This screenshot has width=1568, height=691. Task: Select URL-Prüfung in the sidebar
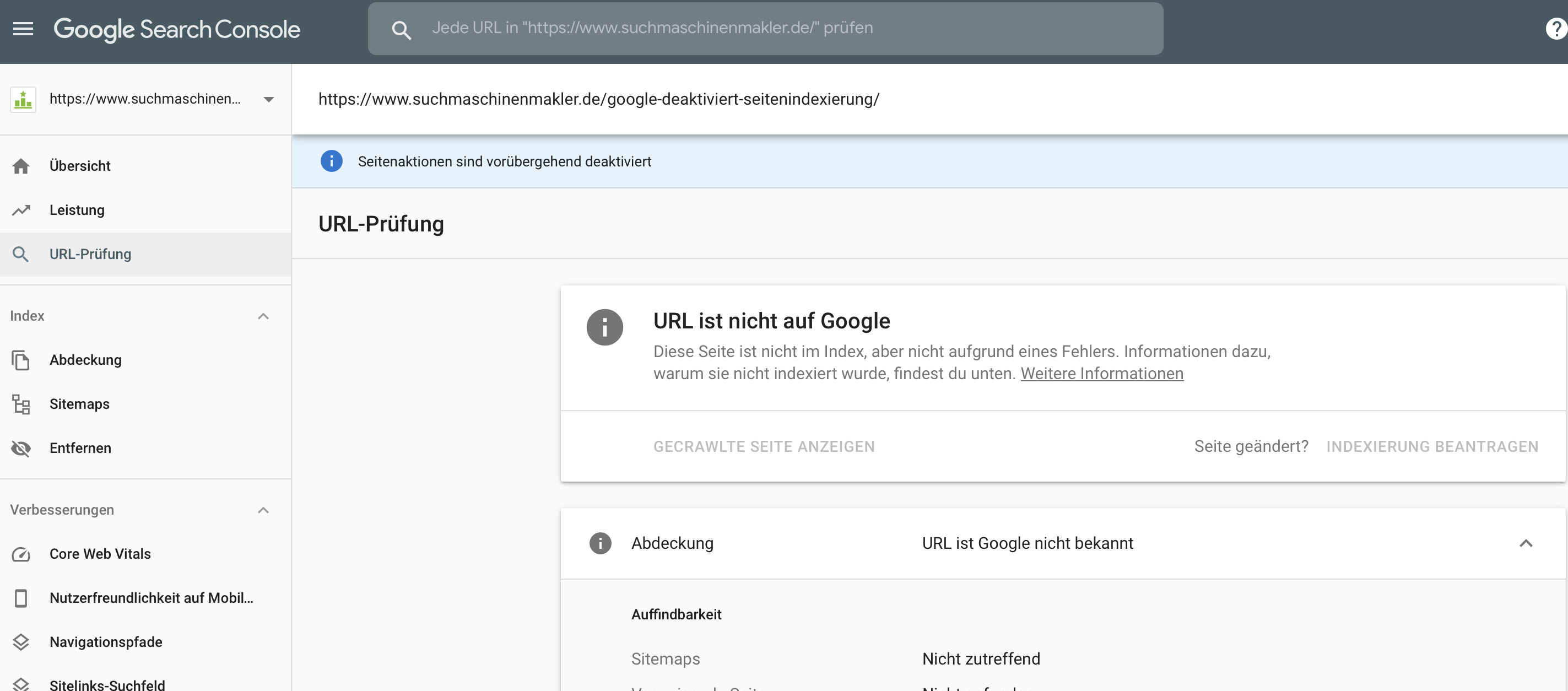point(145,255)
